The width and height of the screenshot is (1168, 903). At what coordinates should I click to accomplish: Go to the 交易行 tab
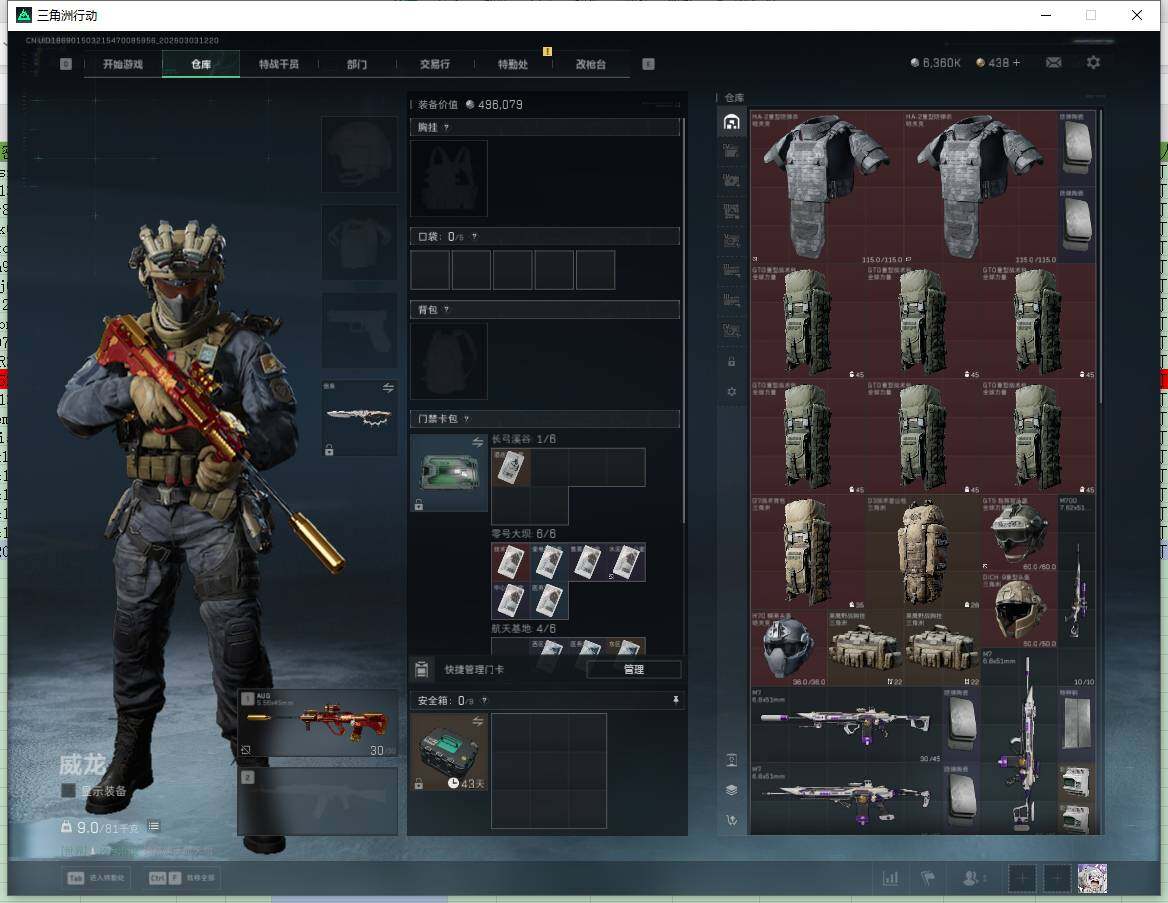[x=435, y=64]
